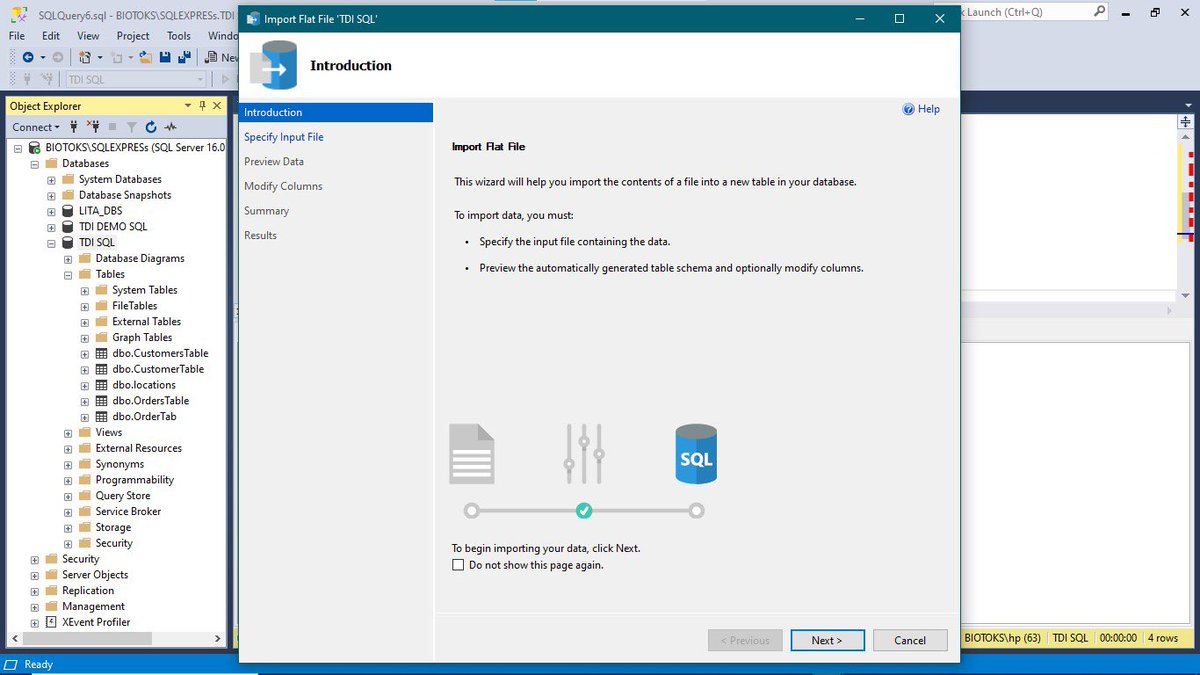Screen dimensions: 1200x675
Task: Open the Object Explorer window position dropdown arrow
Action: [188, 106]
